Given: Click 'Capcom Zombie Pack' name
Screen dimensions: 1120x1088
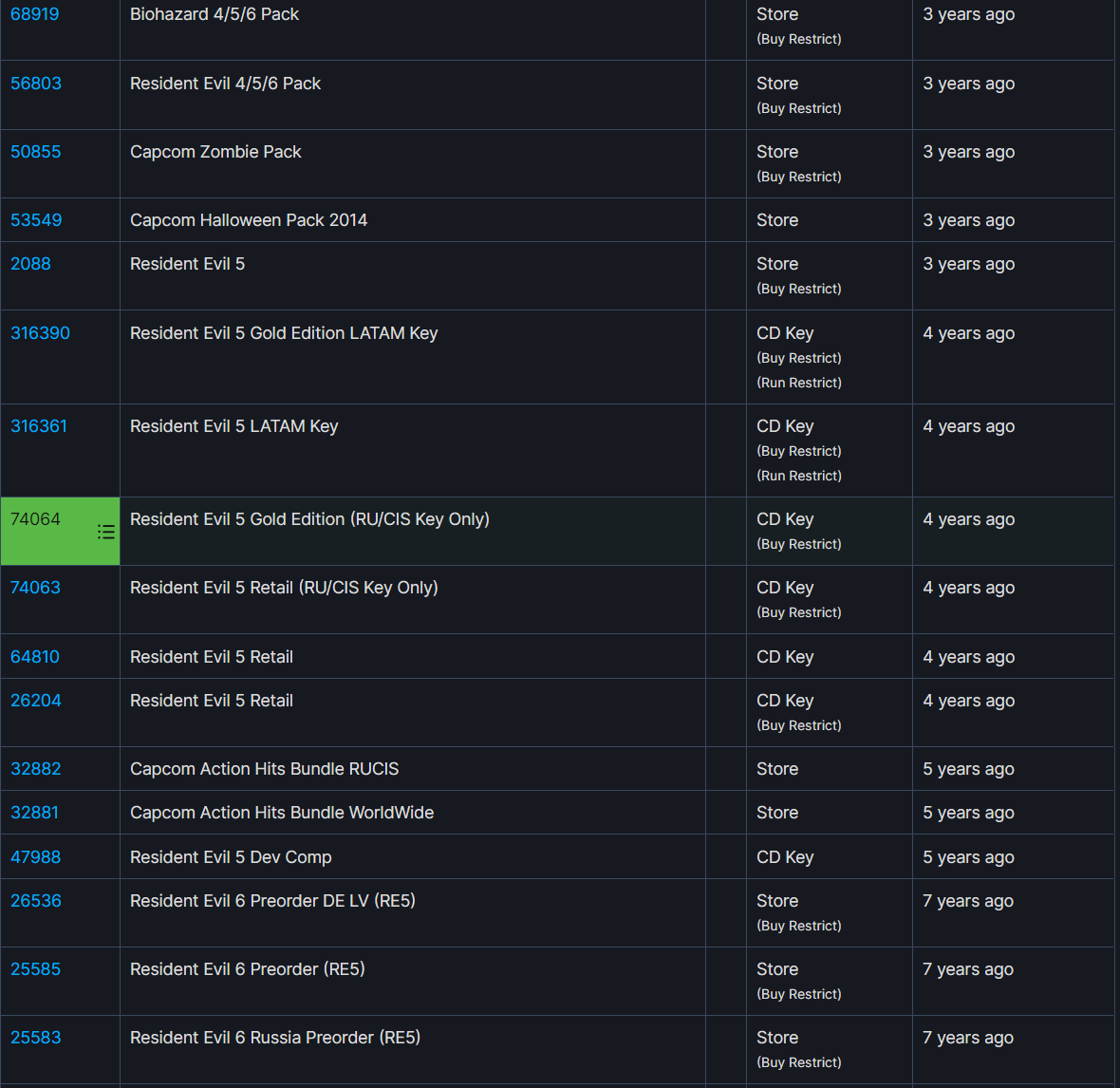Looking at the screenshot, I should pos(215,152).
